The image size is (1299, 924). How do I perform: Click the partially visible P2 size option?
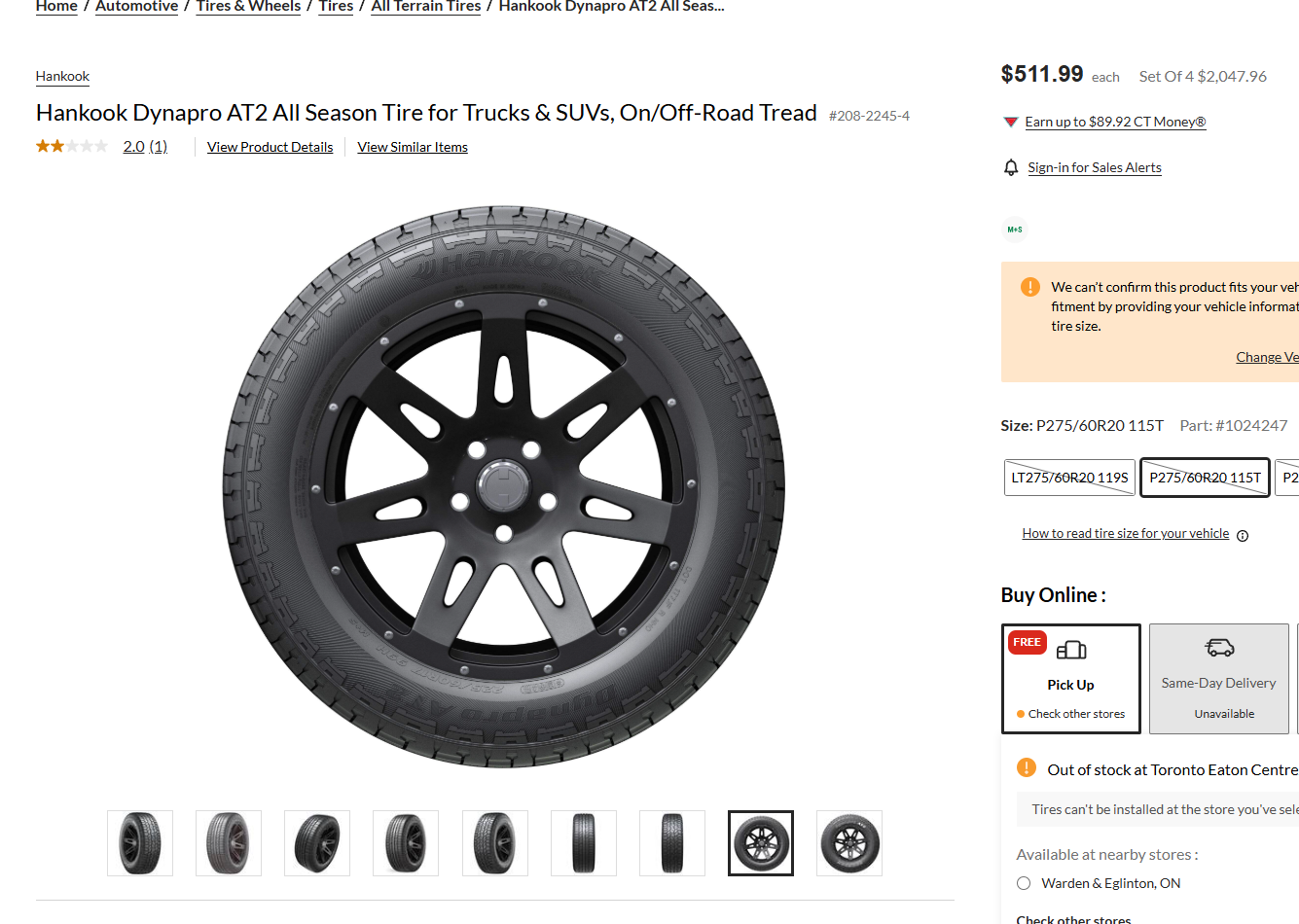1291,477
